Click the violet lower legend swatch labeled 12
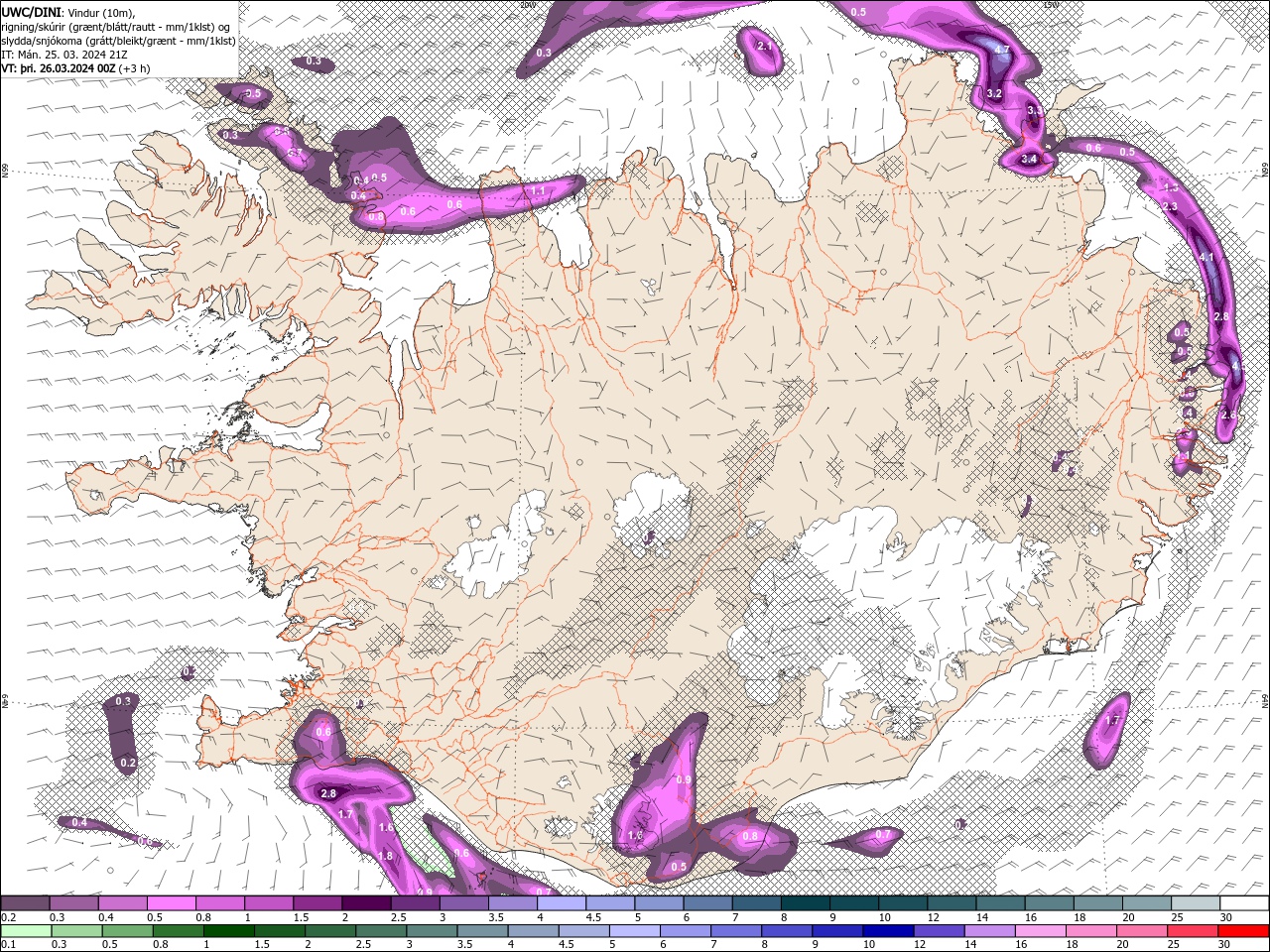This screenshot has width=1270, height=952. [940, 931]
